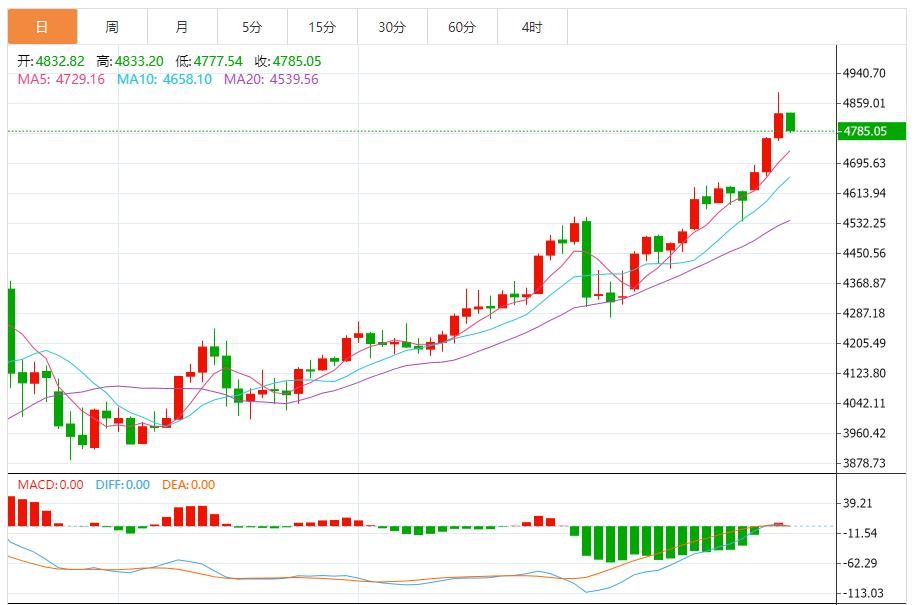
Task: Click the latest green candlestick at far right
Action: tap(791, 122)
